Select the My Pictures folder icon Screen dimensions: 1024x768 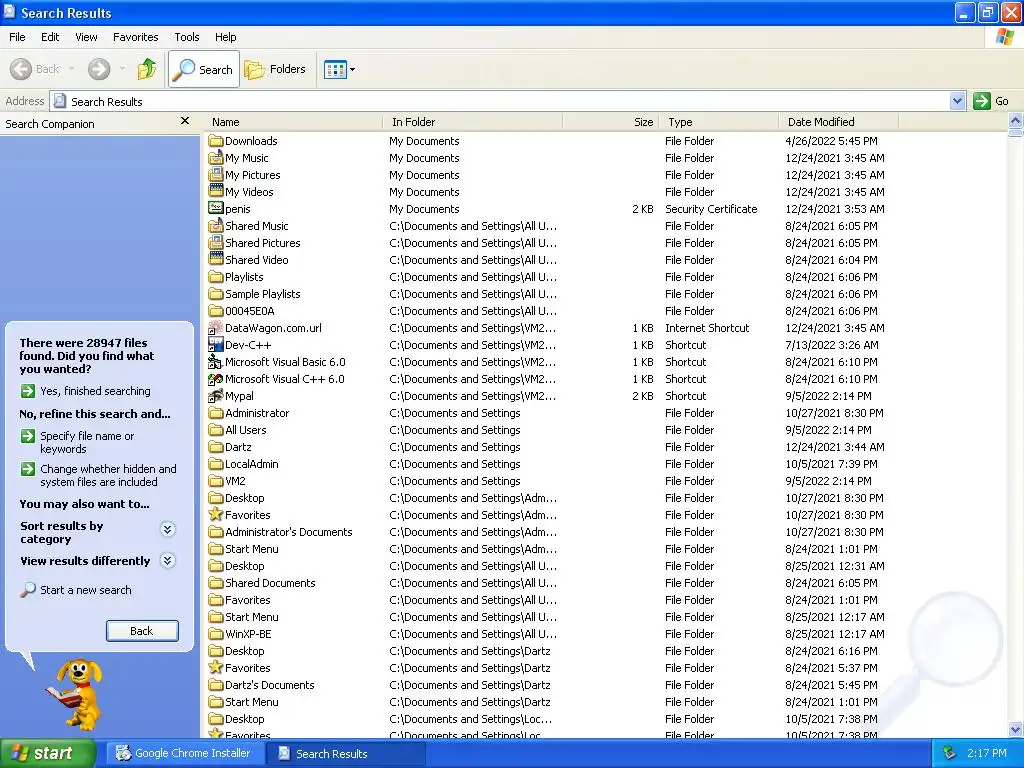216,174
